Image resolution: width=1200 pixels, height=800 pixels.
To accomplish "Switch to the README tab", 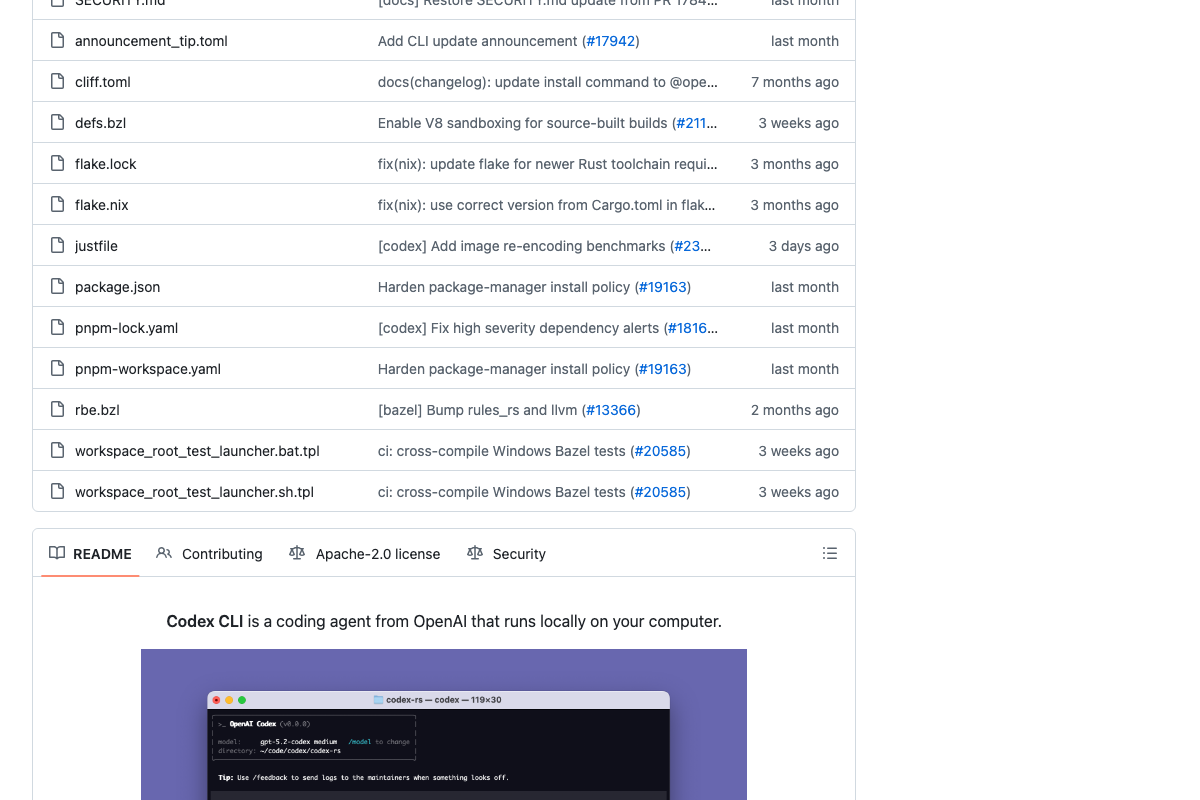I will pos(90,553).
